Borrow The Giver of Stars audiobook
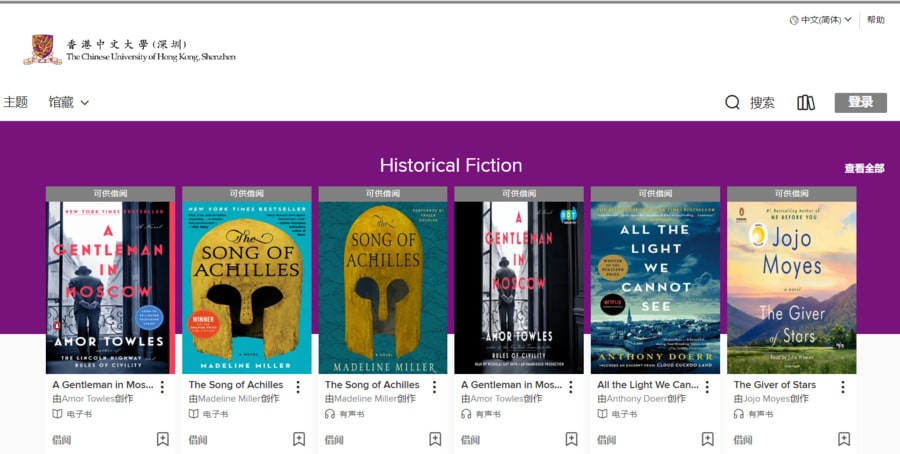The height and width of the screenshot is (454, 900). tap(743, 440)
